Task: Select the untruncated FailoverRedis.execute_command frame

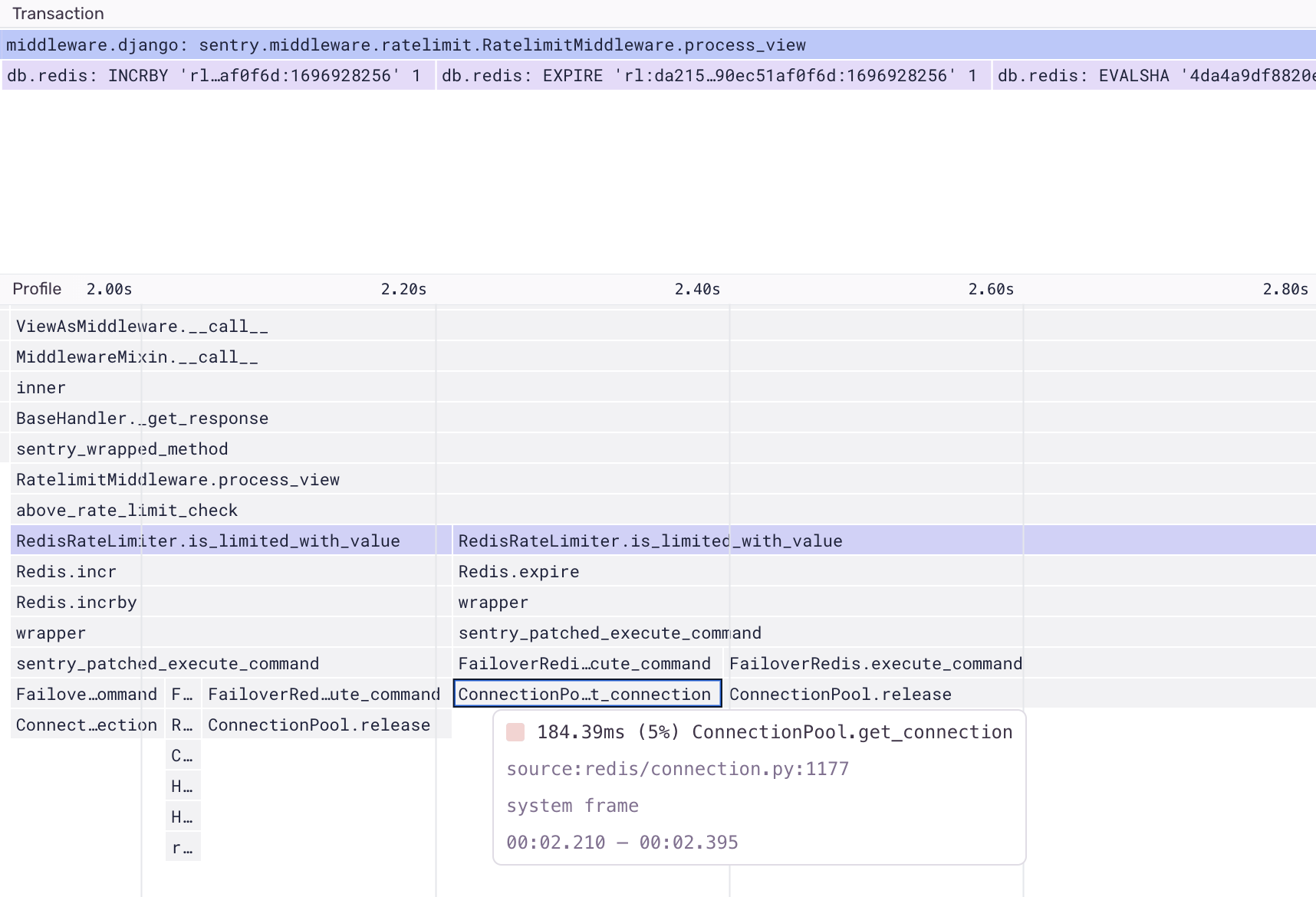Action: (x=876, y=664)
